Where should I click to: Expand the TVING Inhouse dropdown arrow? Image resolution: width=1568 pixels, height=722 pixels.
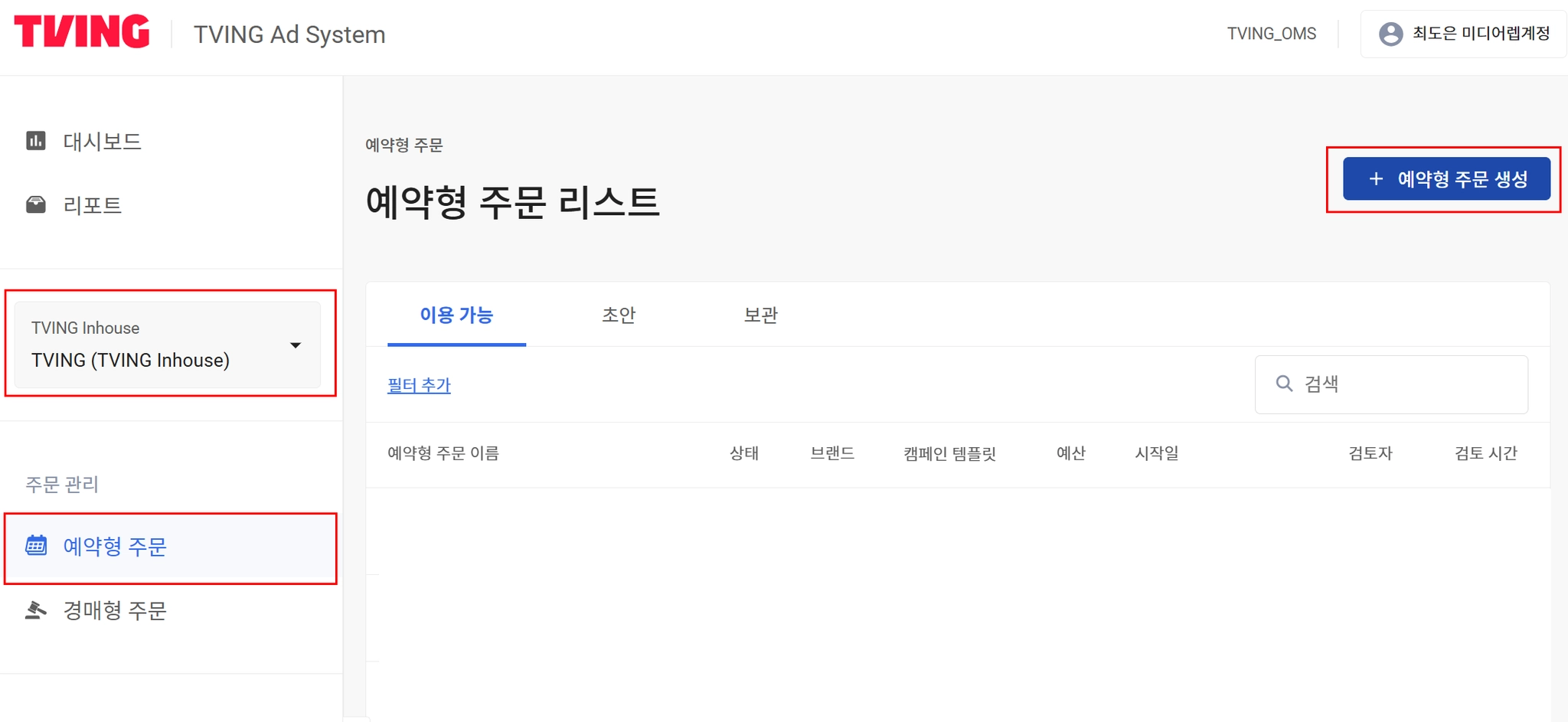296,345
